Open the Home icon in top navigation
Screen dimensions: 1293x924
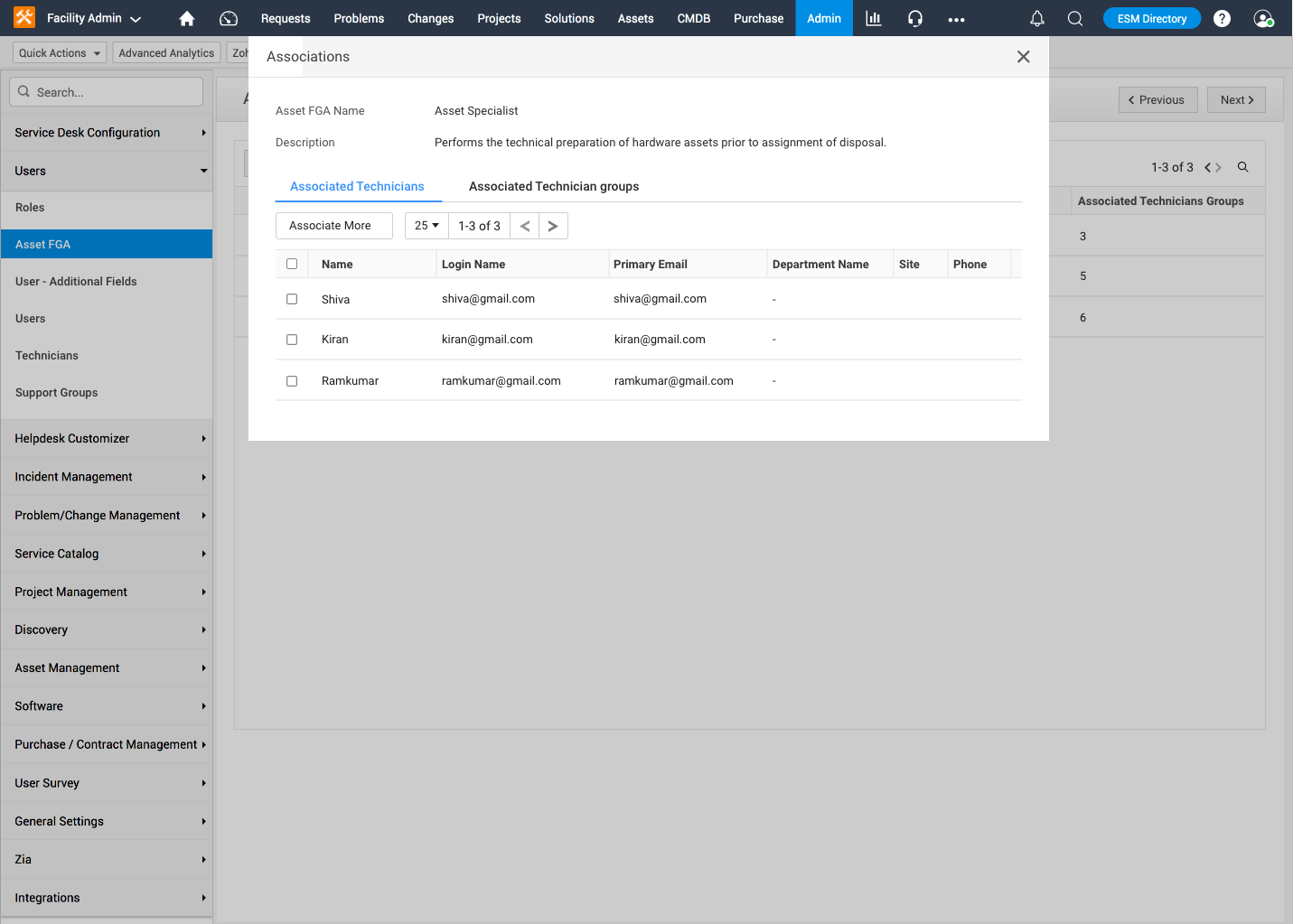tap(186, 18)
